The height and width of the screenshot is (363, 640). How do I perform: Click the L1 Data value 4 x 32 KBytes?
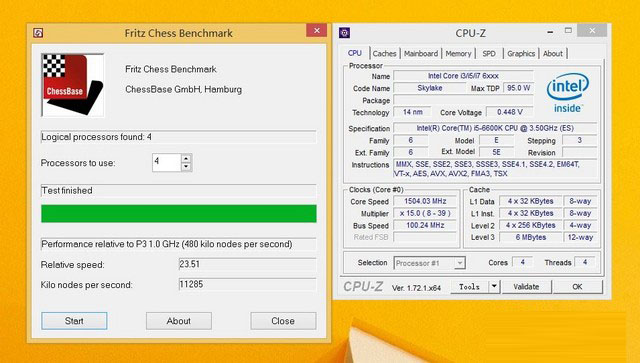tap(531, 201)
